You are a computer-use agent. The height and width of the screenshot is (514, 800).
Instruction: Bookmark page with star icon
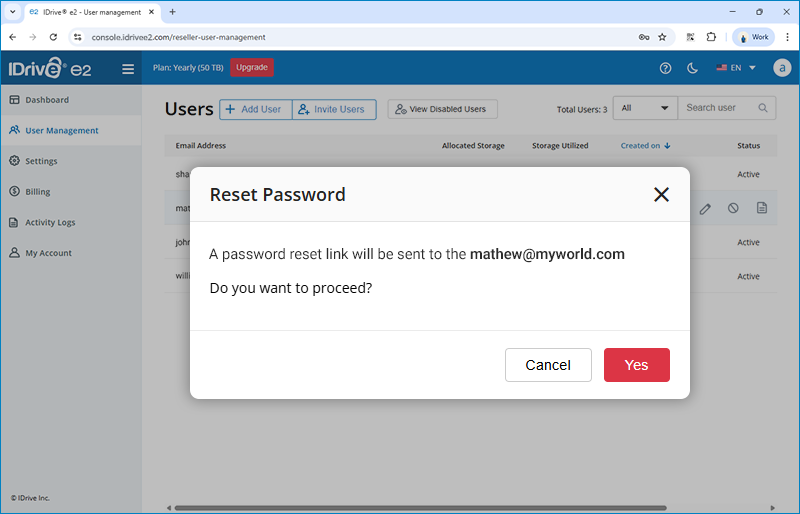coord(662,37)
